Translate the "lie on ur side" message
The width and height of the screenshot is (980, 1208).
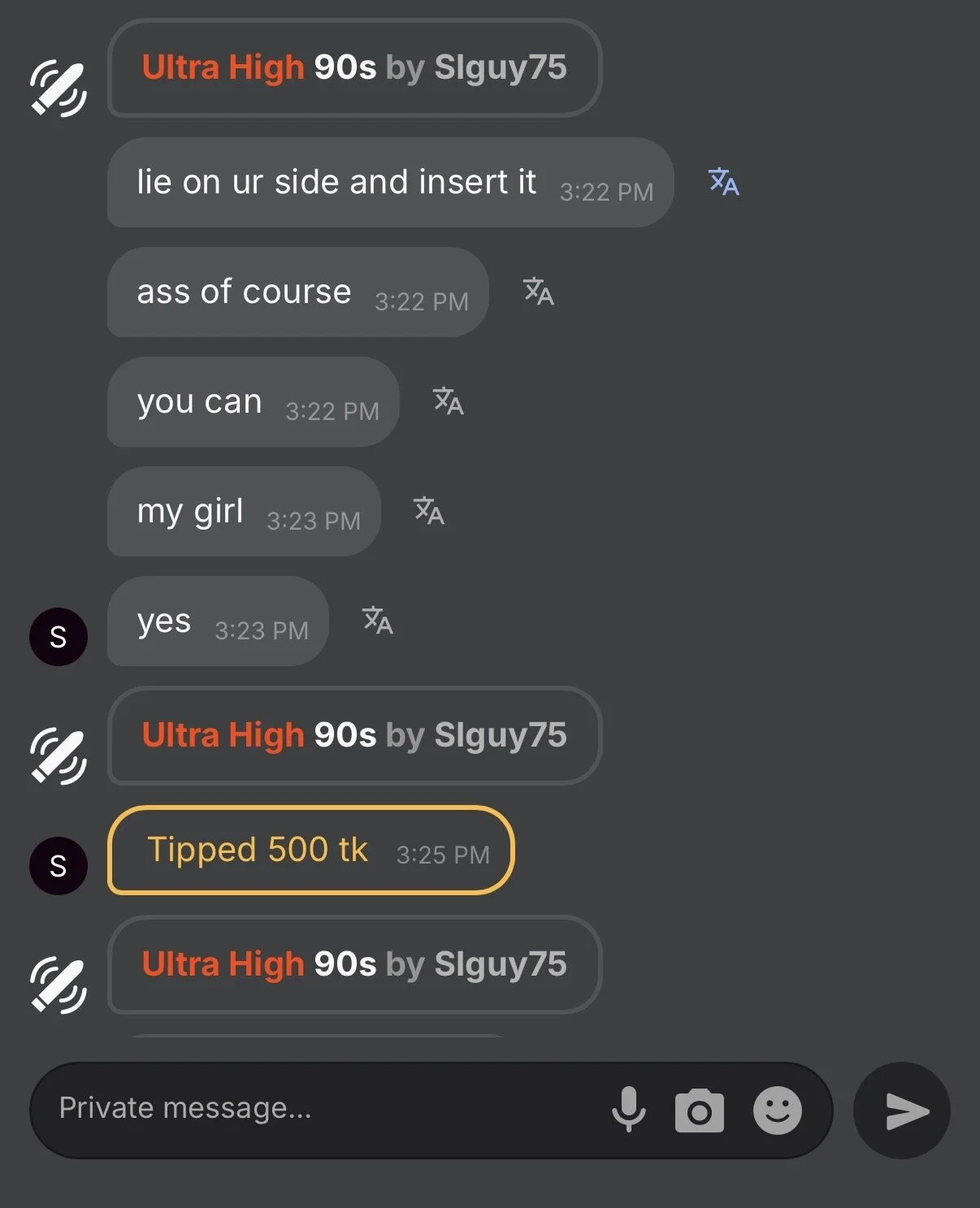coord(723,182)
